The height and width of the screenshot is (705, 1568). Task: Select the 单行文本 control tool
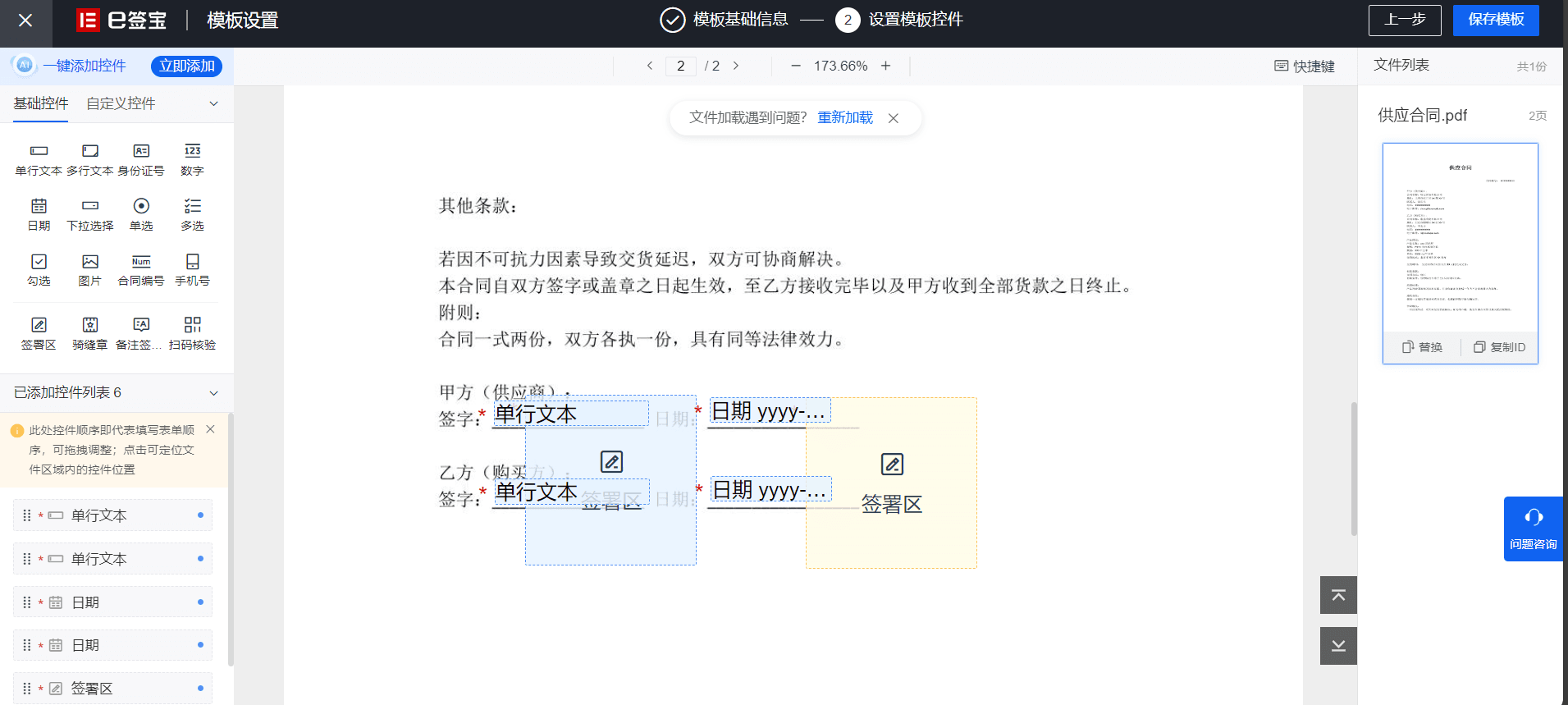point(39,159)
